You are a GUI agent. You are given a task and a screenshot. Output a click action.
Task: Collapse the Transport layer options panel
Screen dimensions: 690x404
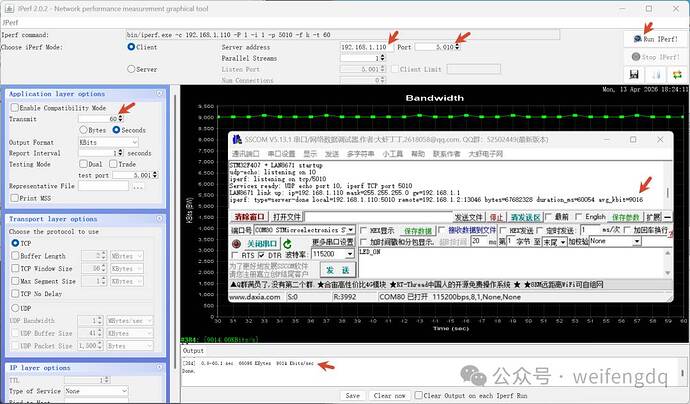coord(159,219)
